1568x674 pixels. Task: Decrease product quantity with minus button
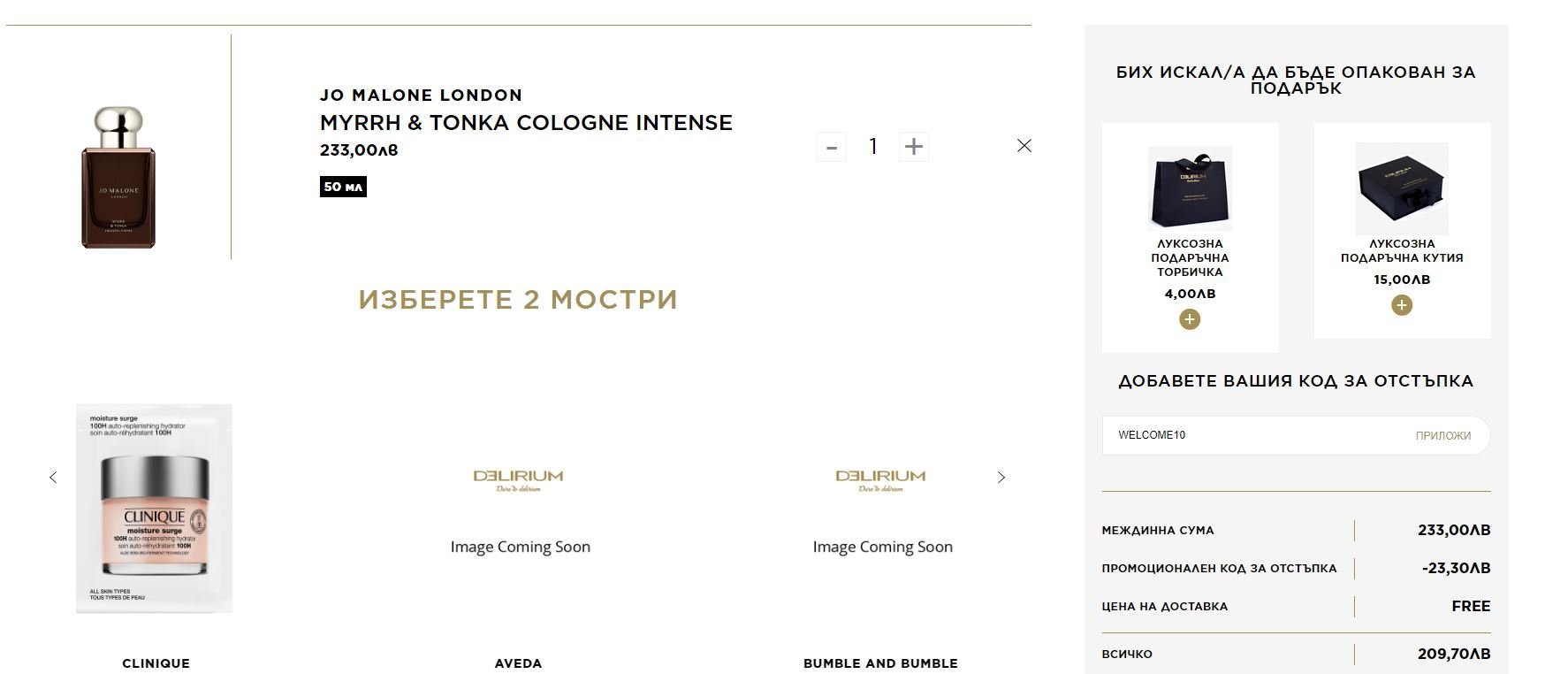[831, 147]
